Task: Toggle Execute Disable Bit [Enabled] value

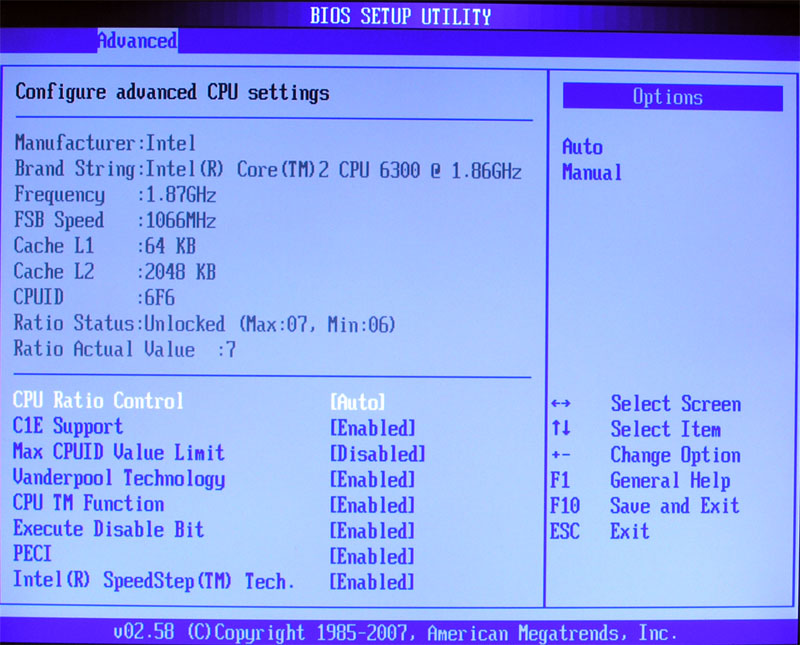Action: [372, 531]
